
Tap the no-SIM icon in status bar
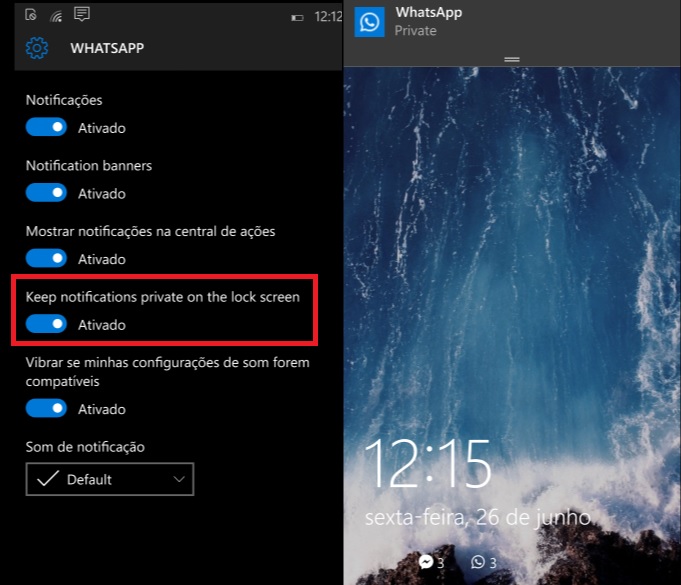click(32, 15)
